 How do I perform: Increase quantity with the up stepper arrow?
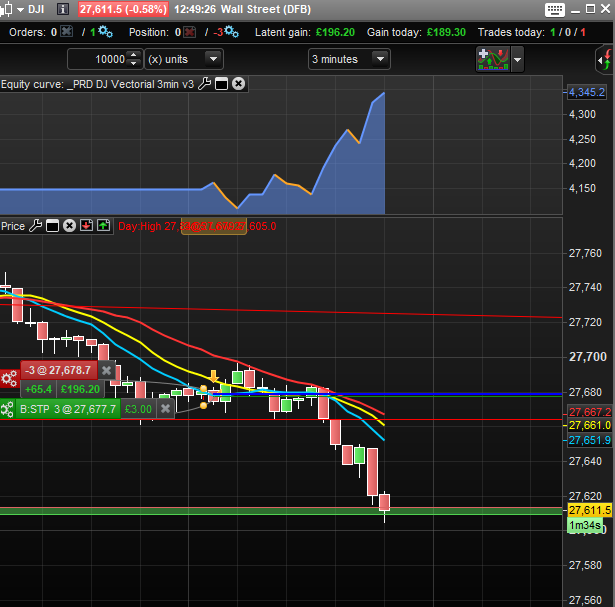pos(134,55)
